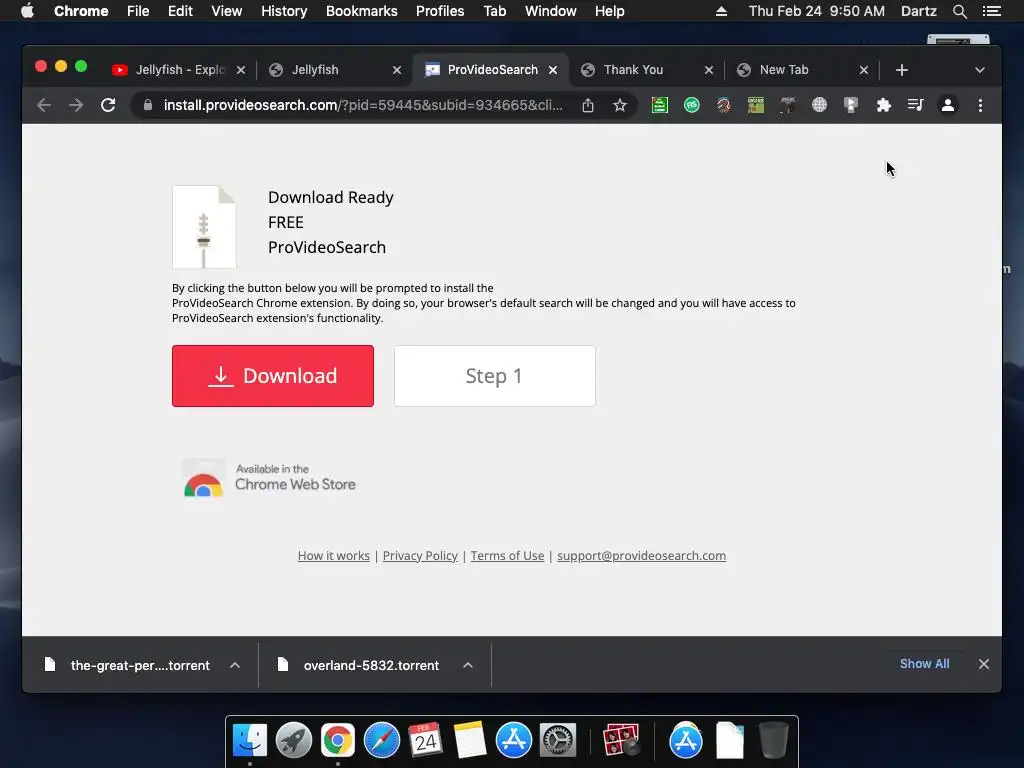Click the lock icon in address bar

pos(148,105)
